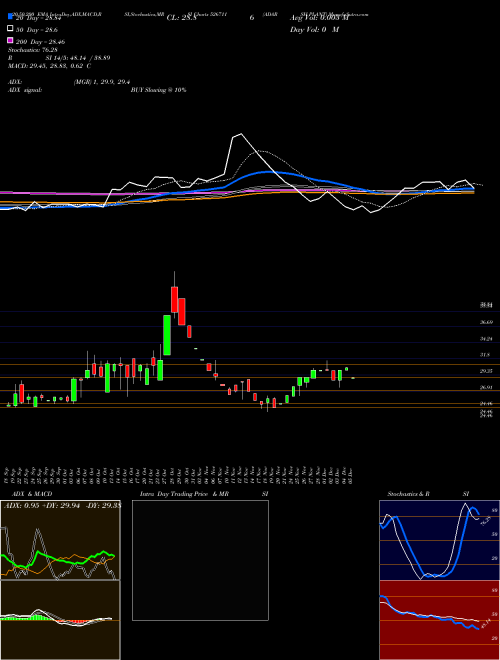Click the white 50 Day EMA legend swatch
The height and width of the screenshot is (660, 500).
(11, 29)
